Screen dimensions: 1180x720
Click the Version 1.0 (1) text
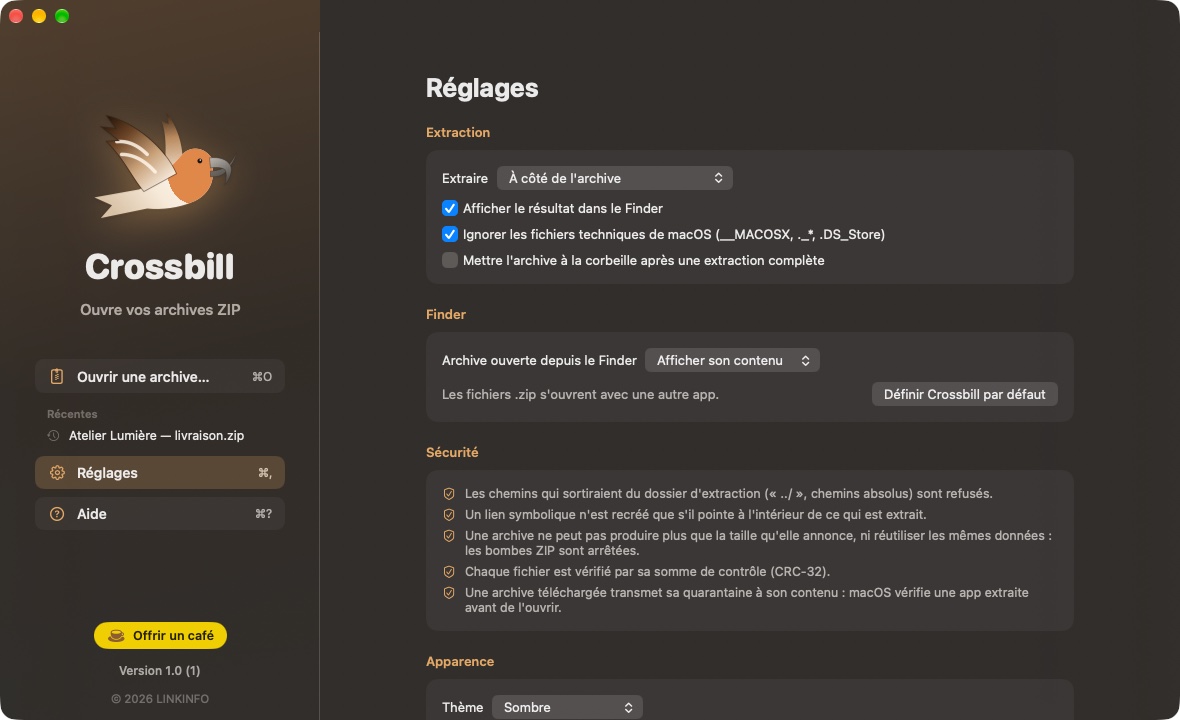(x=160, y=670)
